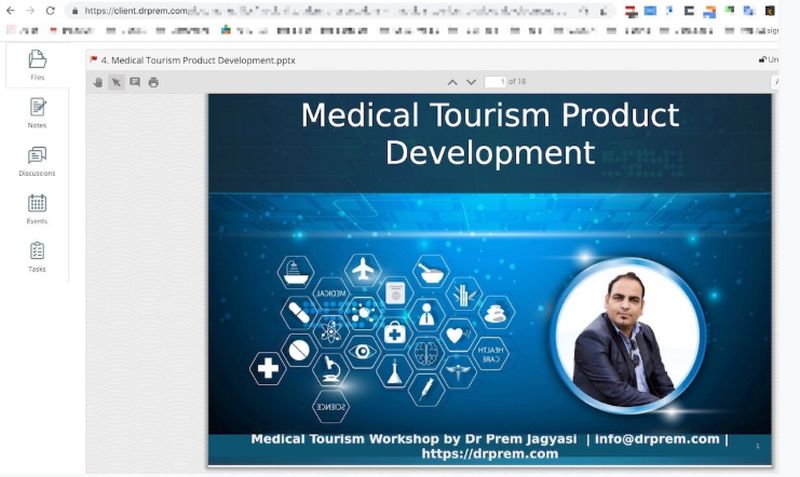Image resolution: width=800 pixels, height=477 pixels.
Task: Click the microscope hexagon icon on the slide
Action: [330, 369]
